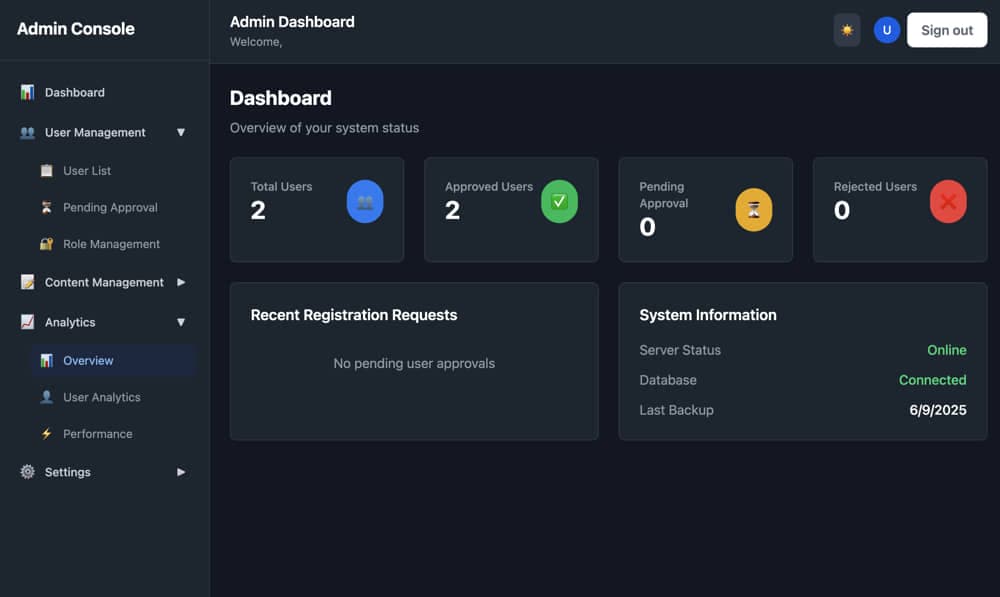Click the yellow Pending Approval hourglass icon
The image size is (1000, 597).
(754, 210)
